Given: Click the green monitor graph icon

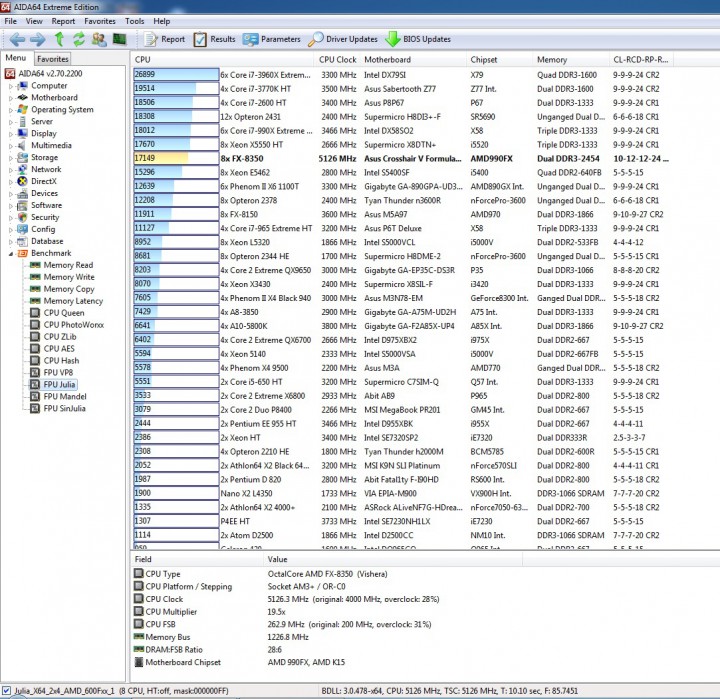Looking at the screenshot, I should [x=119, y=39].
